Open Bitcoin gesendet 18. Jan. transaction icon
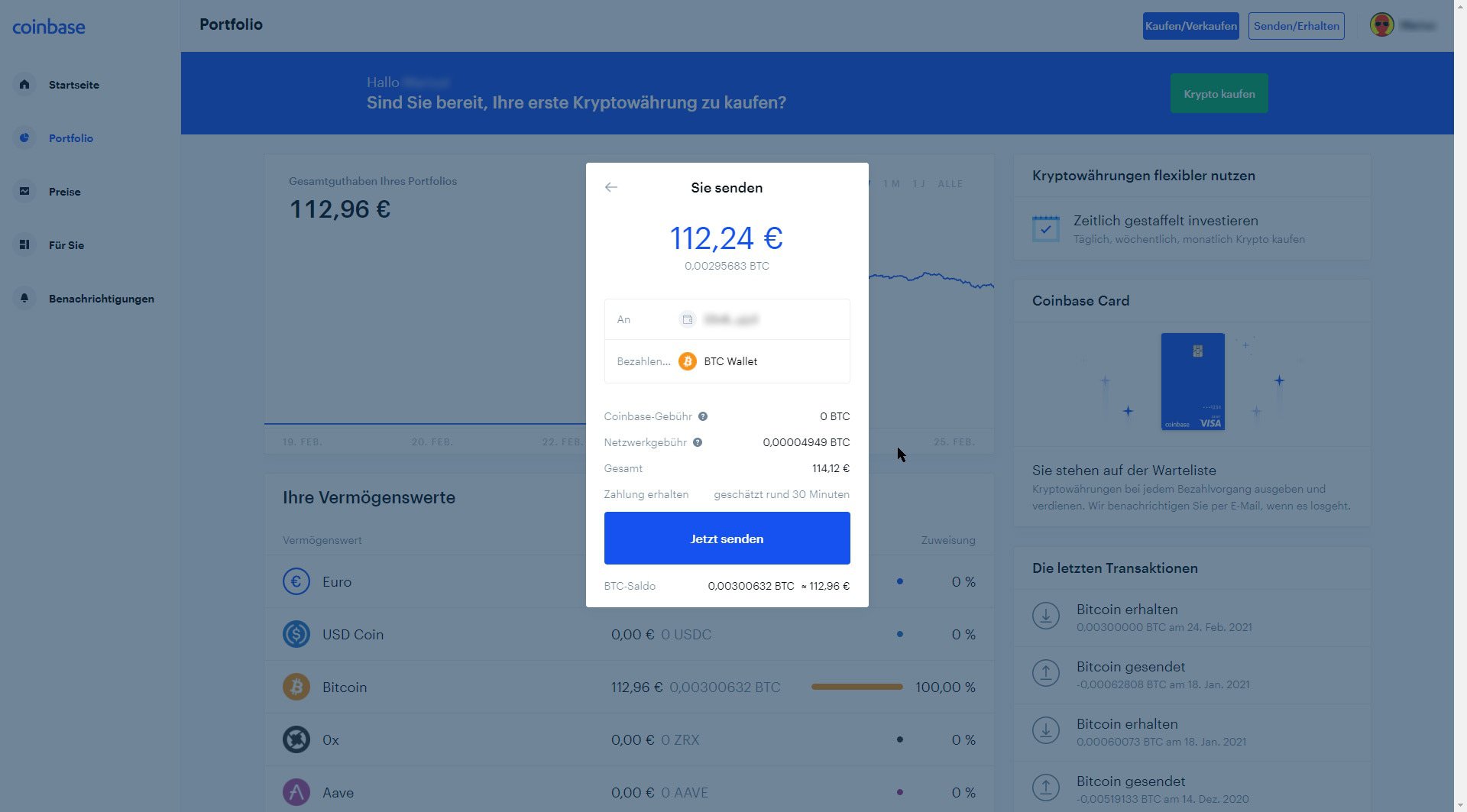This screenshot has height=812, width=1467. [x=1046, y=673]
